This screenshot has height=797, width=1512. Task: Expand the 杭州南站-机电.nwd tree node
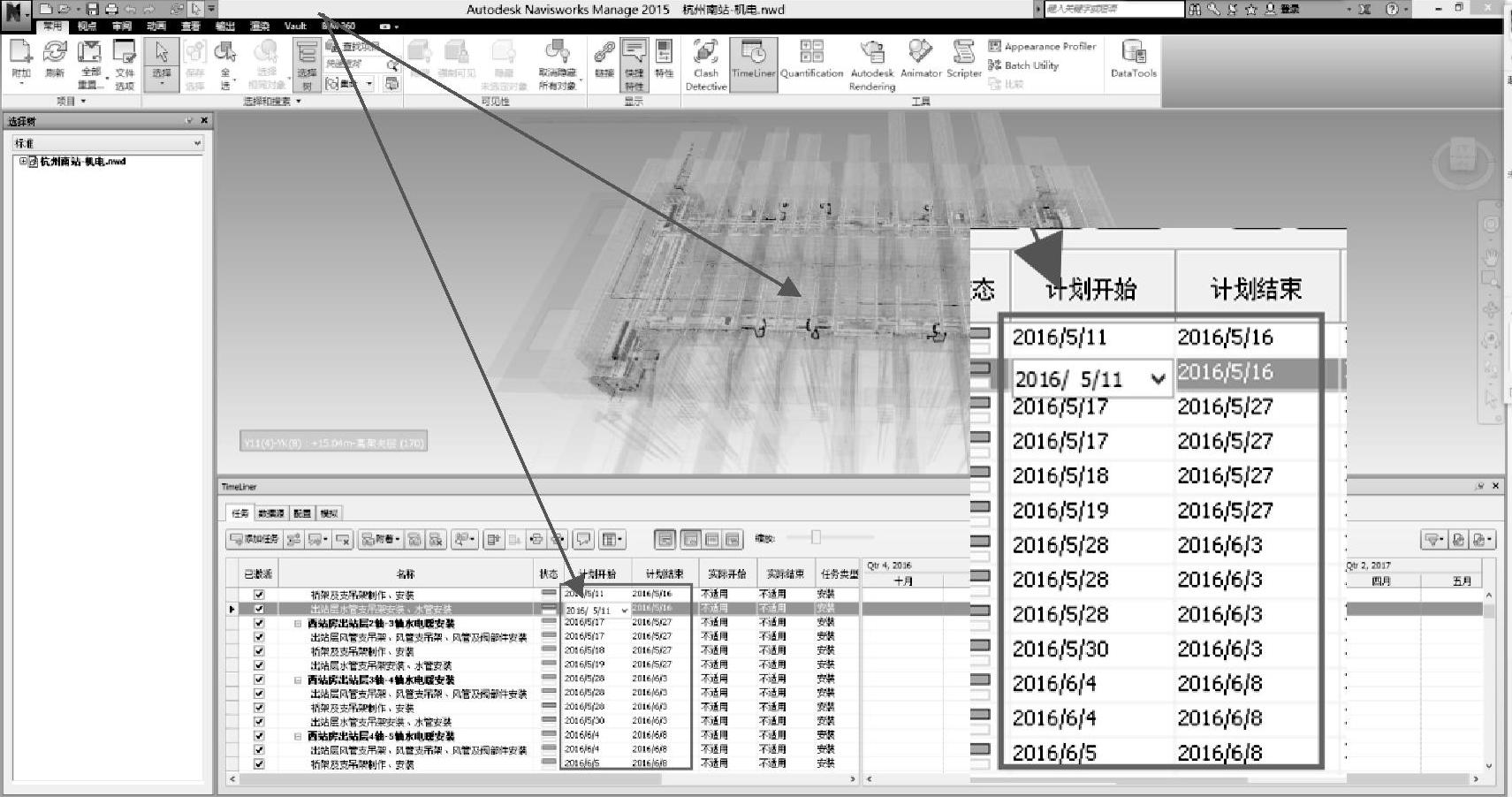23,162
